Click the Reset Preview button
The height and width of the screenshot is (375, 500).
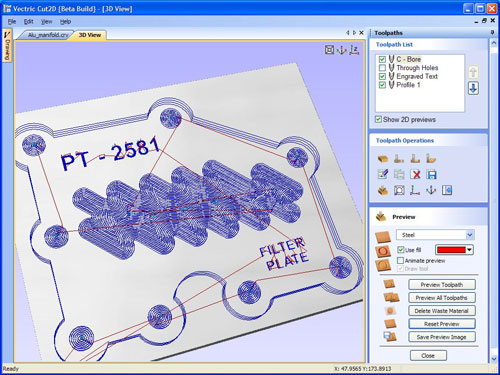coord(441,324)
